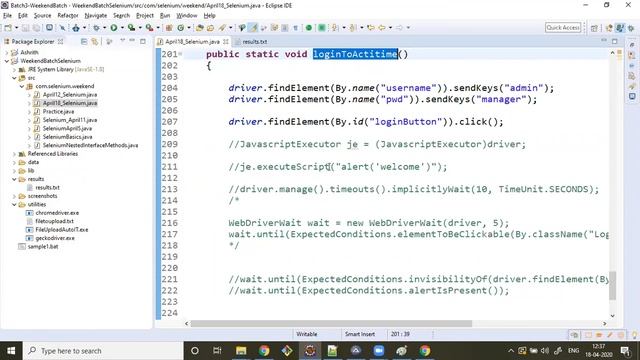Select SeleniumBasics.java in Package Explorer
This screenshot has height=360, width=640.
[67, 137]
